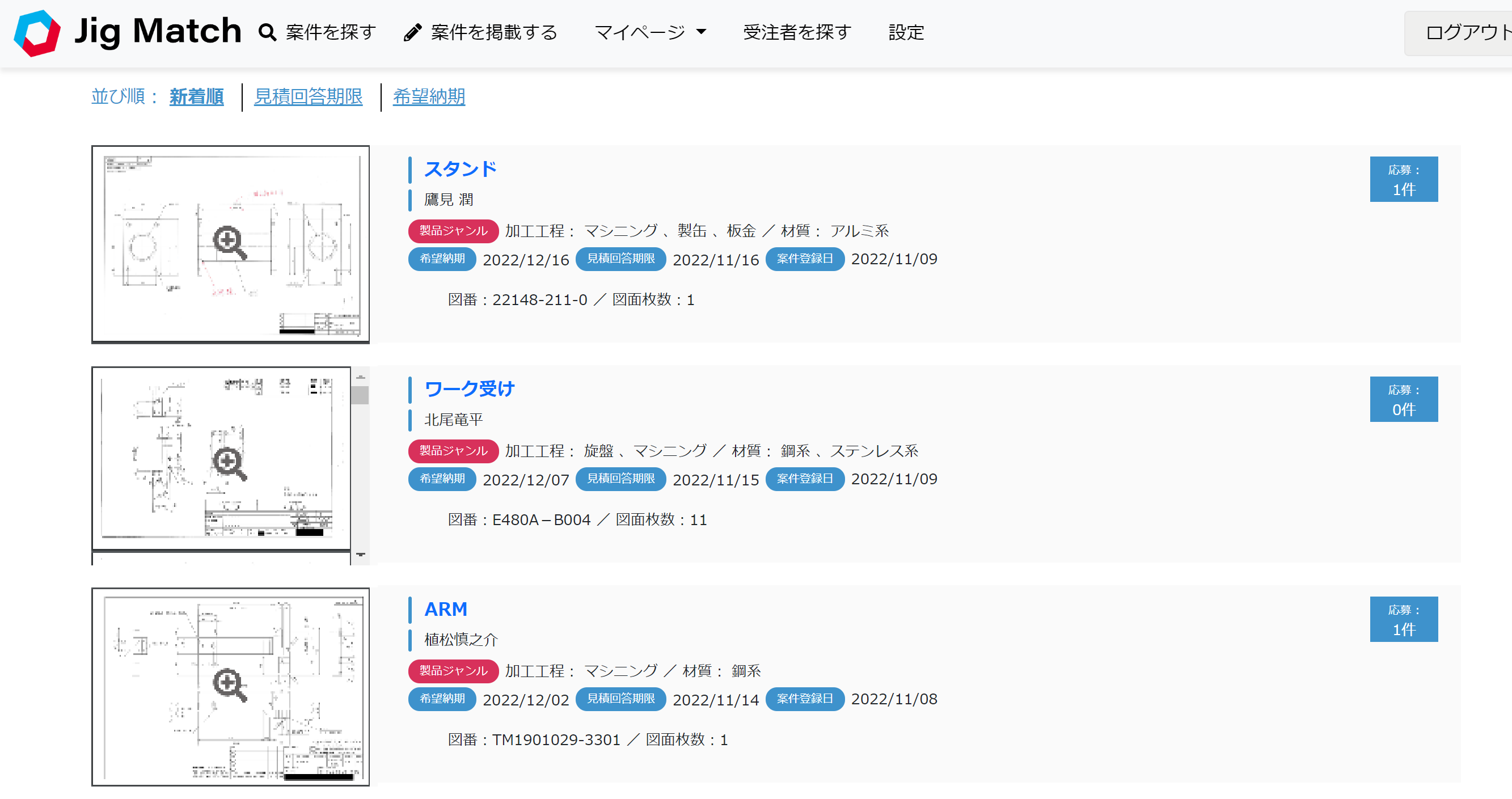1512x799 pixels.
Task: Sort listings by 見積回答期限
Action: (x=308, y=97)
